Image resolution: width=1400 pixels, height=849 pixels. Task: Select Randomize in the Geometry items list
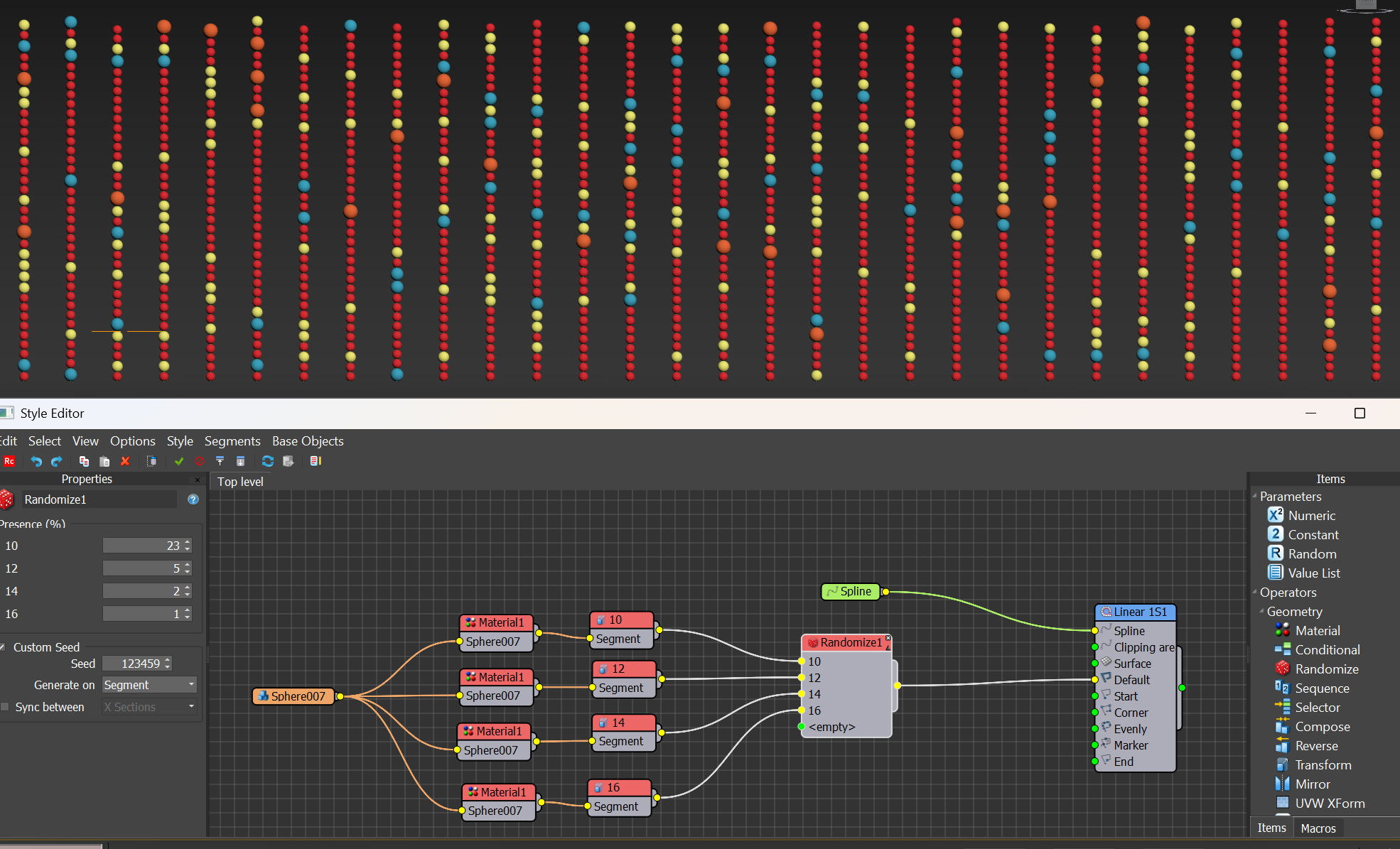tap(1326, 669)
